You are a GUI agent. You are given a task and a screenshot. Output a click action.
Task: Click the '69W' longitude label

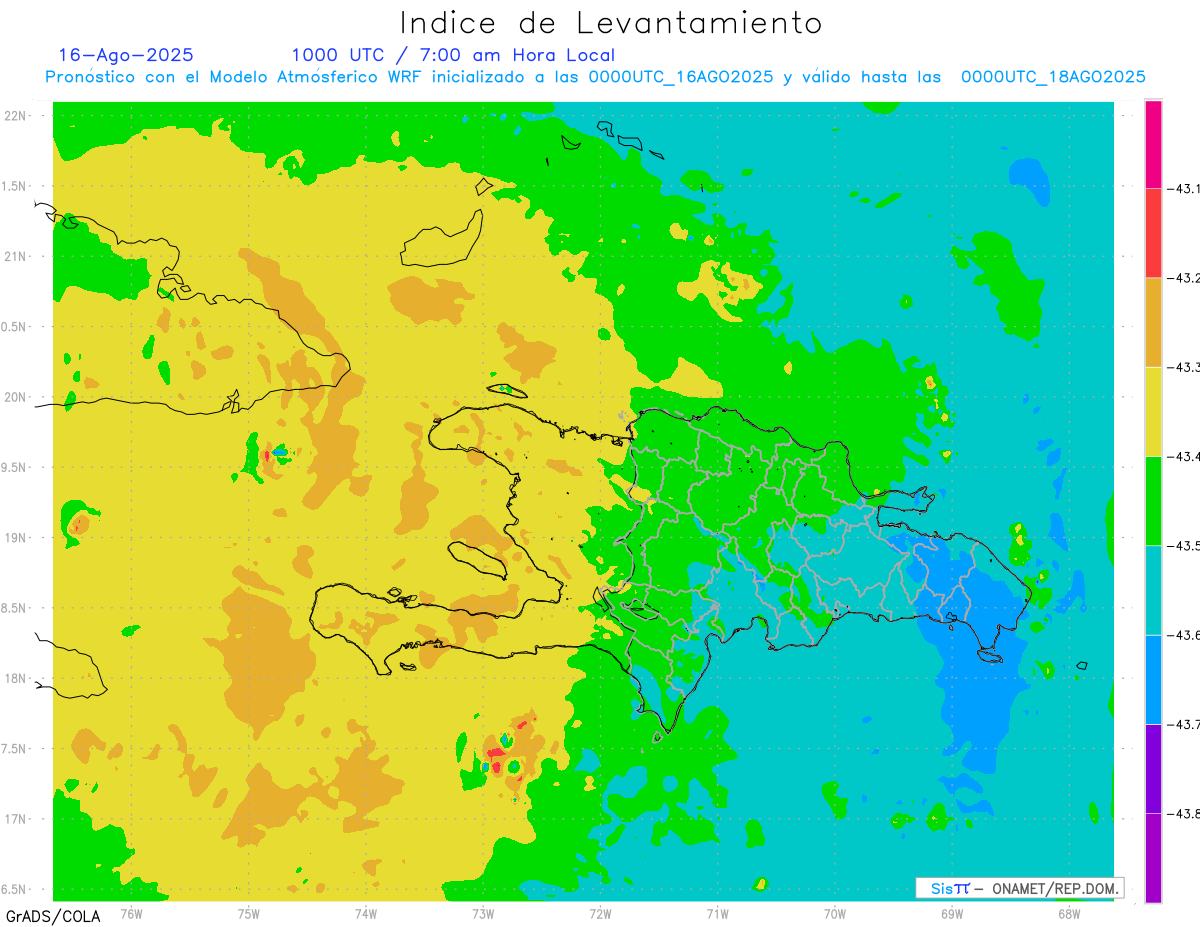point(952,913)
